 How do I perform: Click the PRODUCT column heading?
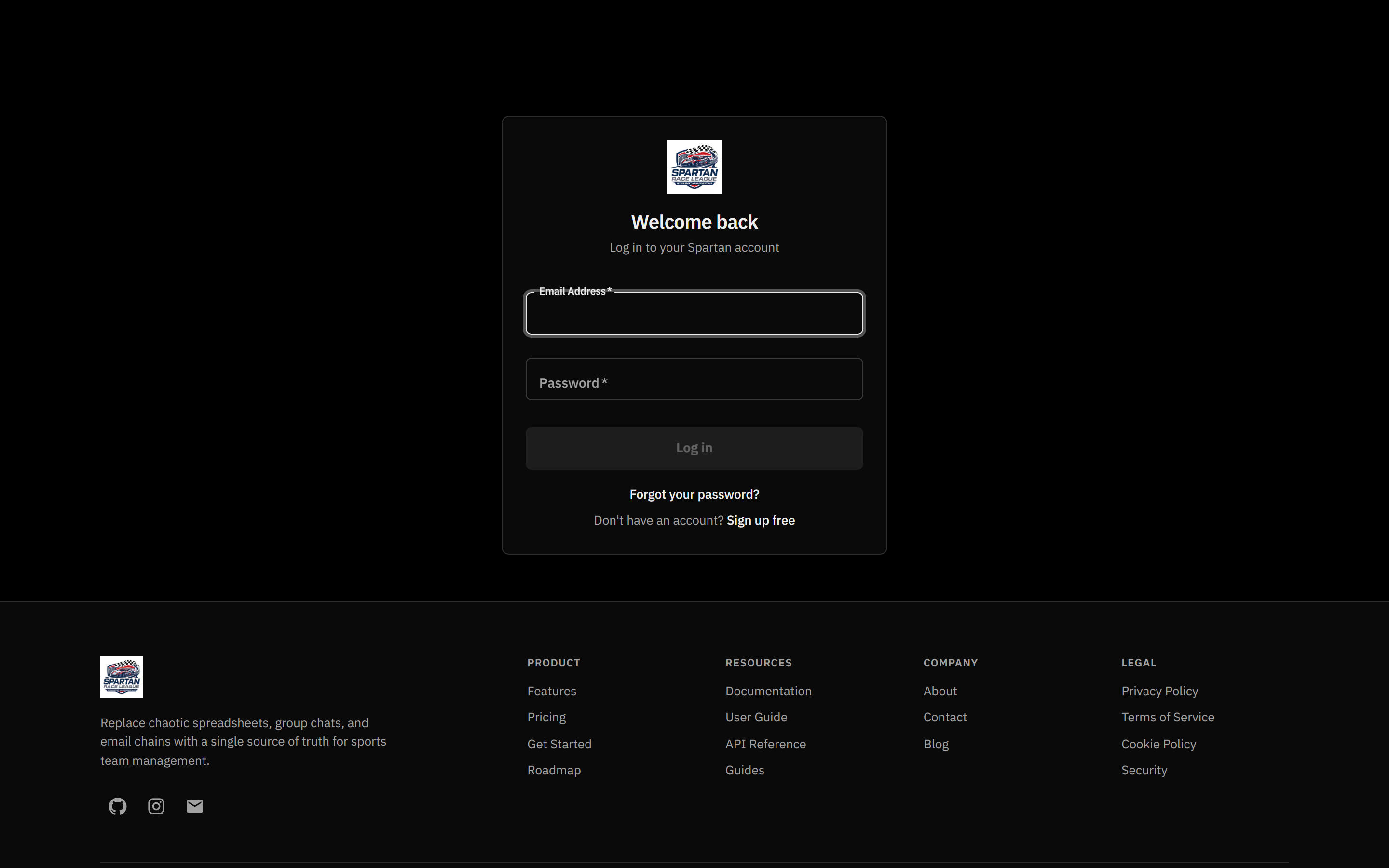point(553,663)
